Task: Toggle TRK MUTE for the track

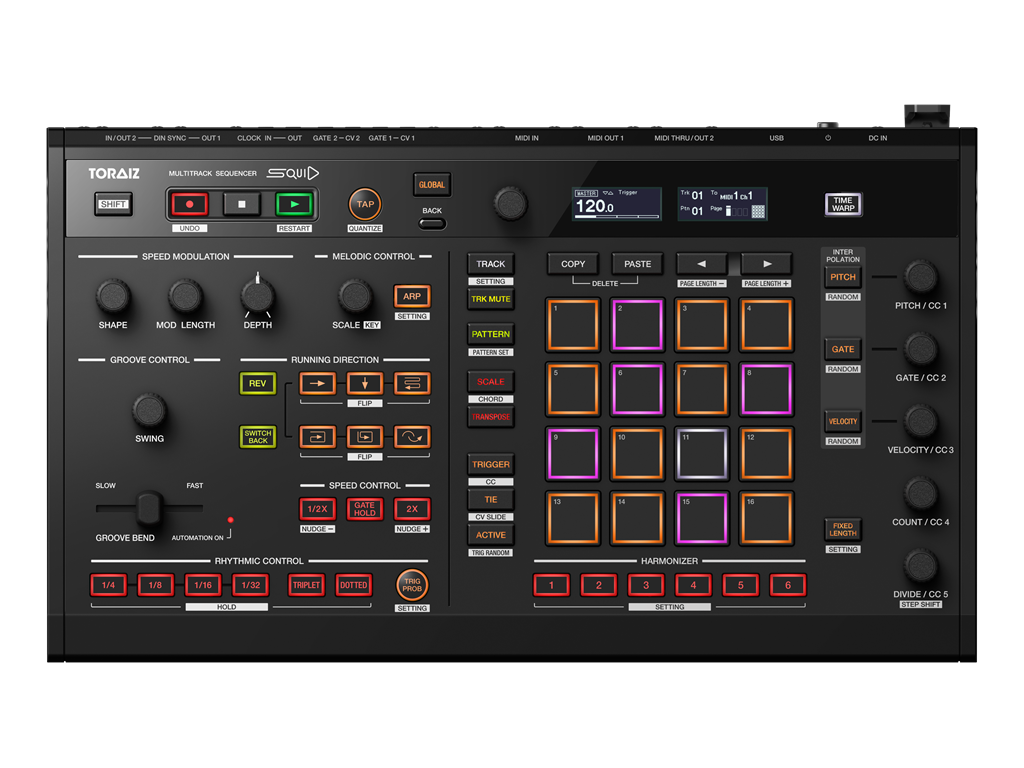Action: click(x=490, y=299)
